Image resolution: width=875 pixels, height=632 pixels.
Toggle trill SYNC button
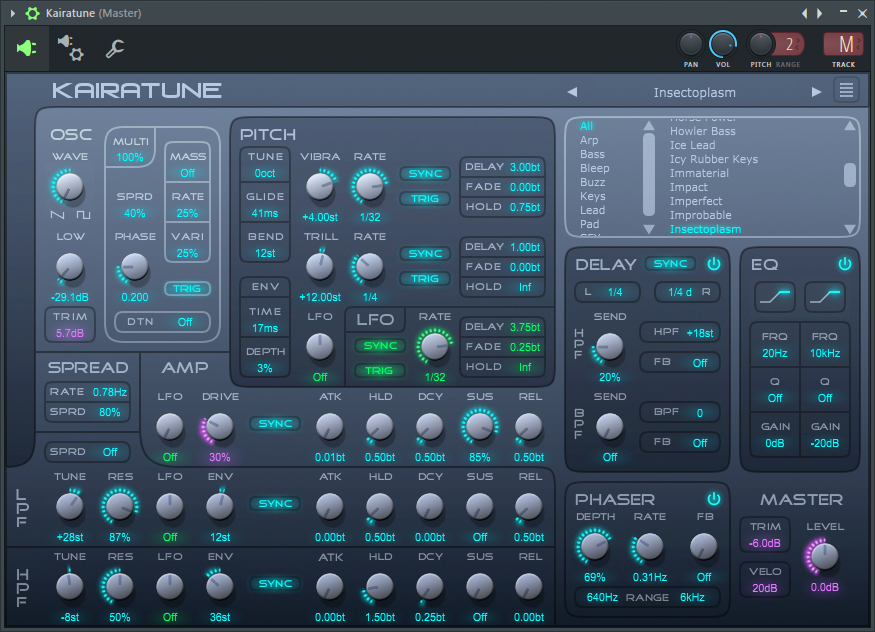pyautogui.click(x=425, y=253)
